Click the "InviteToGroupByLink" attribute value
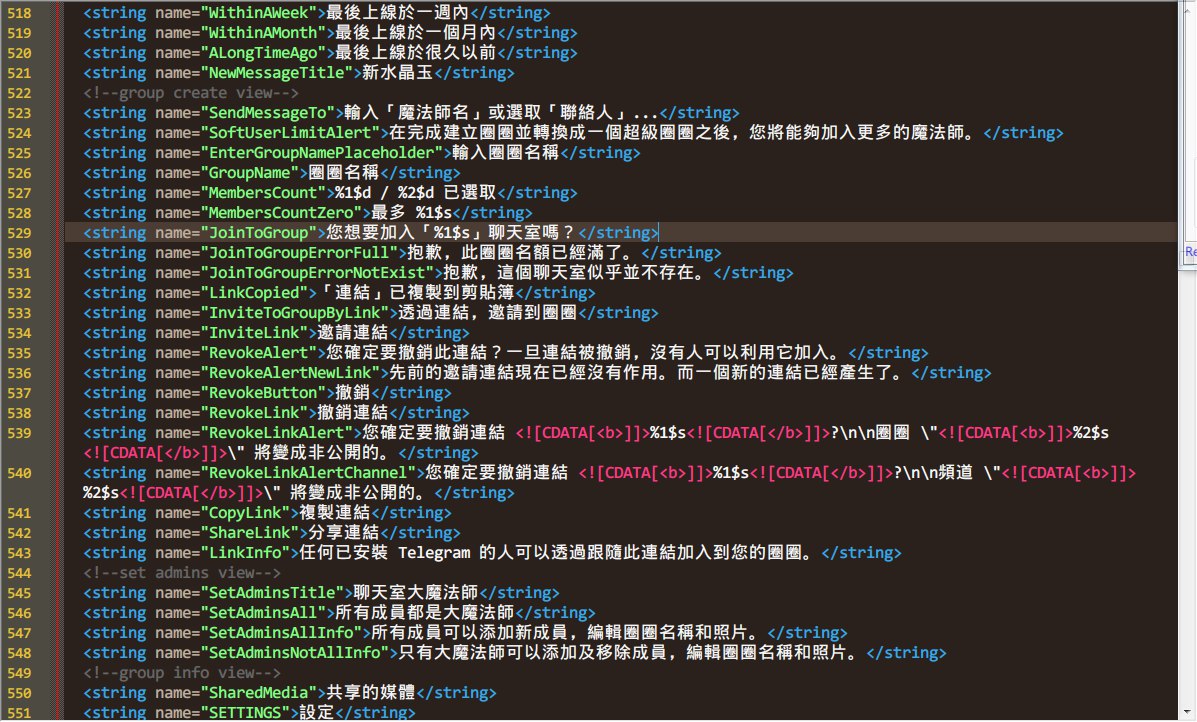 point(295,313)
